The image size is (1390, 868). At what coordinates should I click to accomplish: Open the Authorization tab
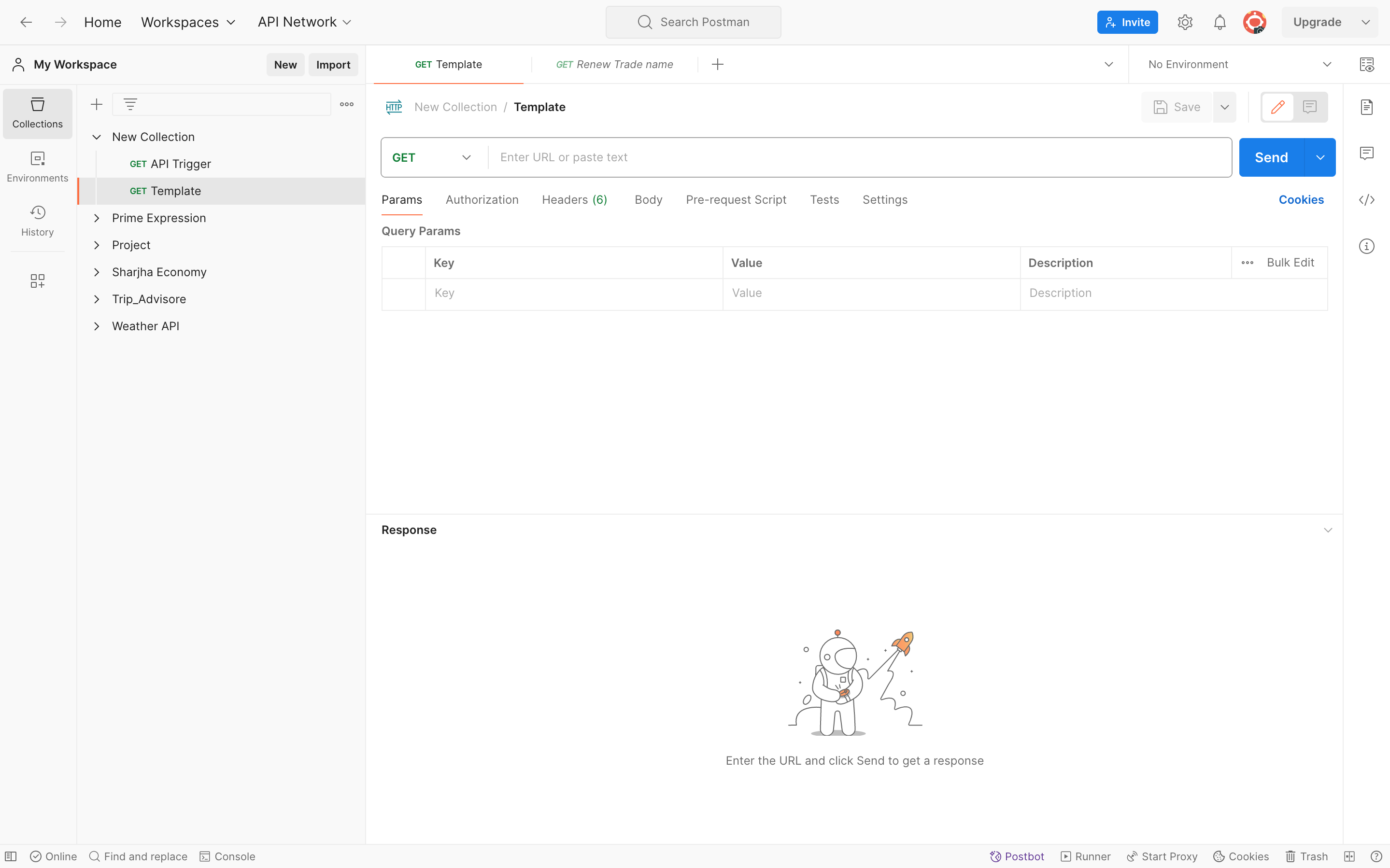coord(482,200)
